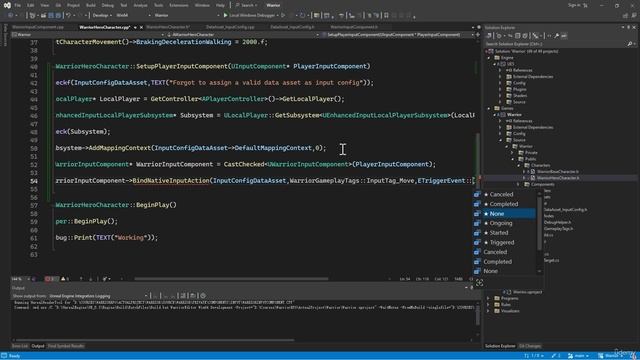This screenshot has height=360, width=640.
Task: Click the Search box in title bar
Action: point(246,5)
